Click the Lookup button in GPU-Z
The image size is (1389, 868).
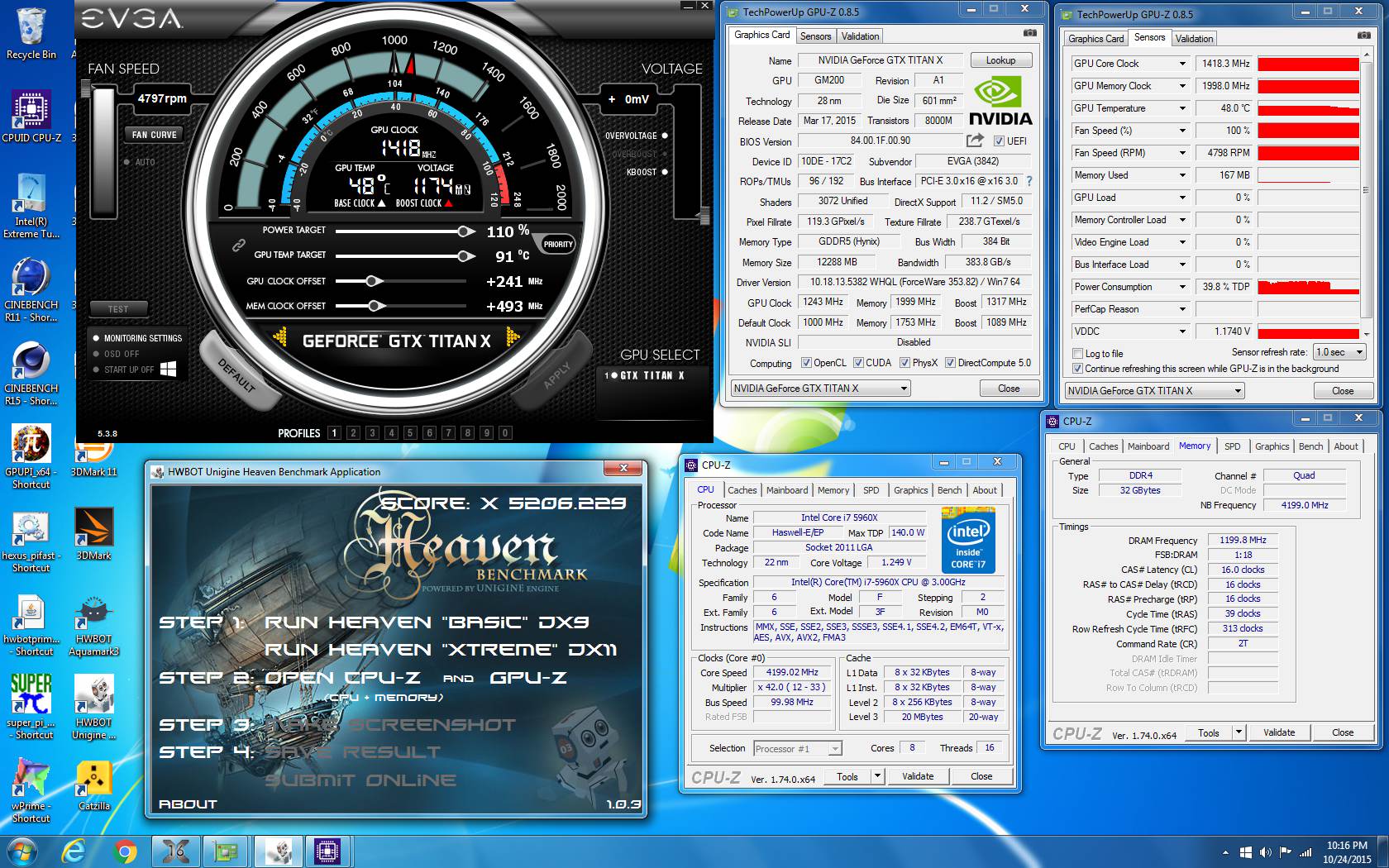(x=1000, y=60)
